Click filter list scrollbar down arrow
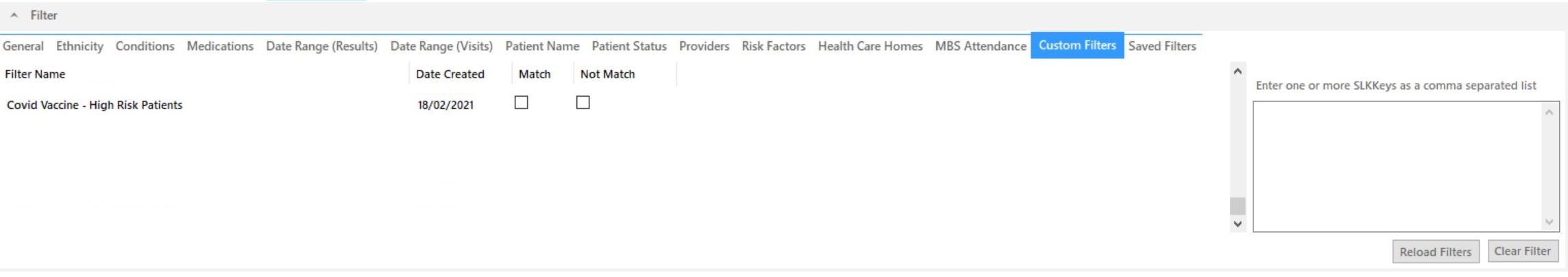The width and height of the screenshot is (1568, 277). [x=1238, y=224]
